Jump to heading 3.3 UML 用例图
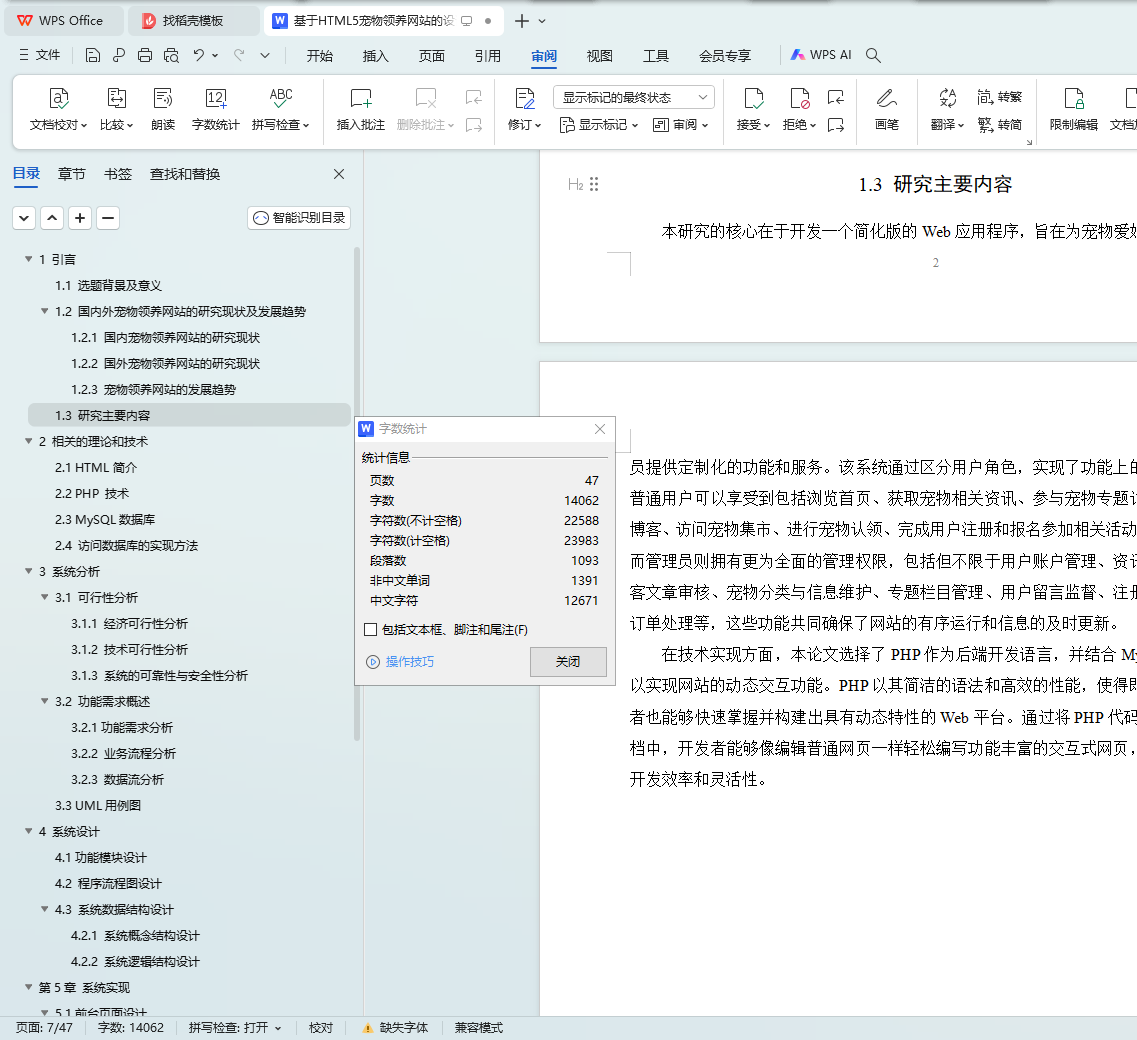 [98, 805]
